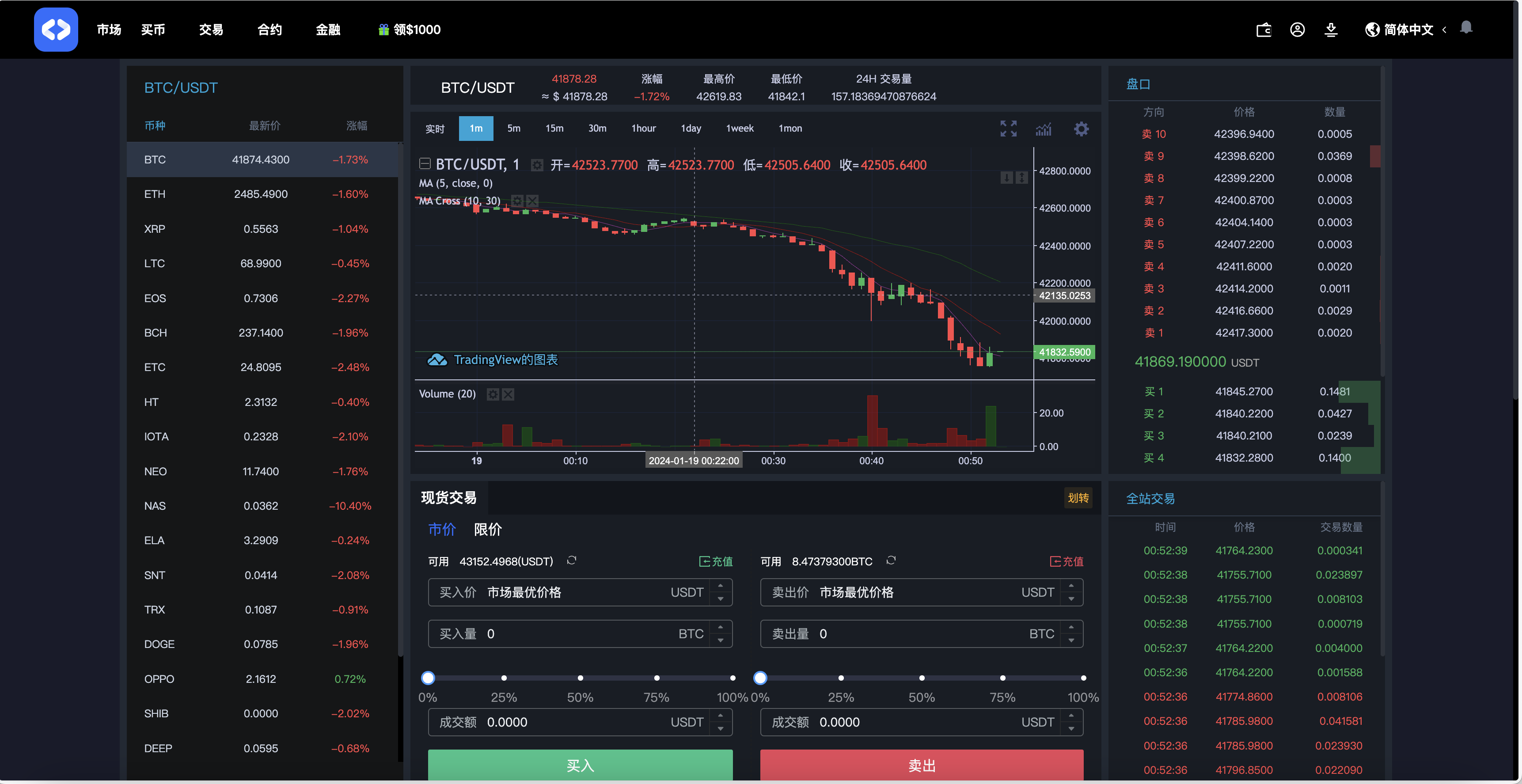Remove the Volume indicator with its X toggle
Viewport: 1522px width, 784px height.
(508, 394)
